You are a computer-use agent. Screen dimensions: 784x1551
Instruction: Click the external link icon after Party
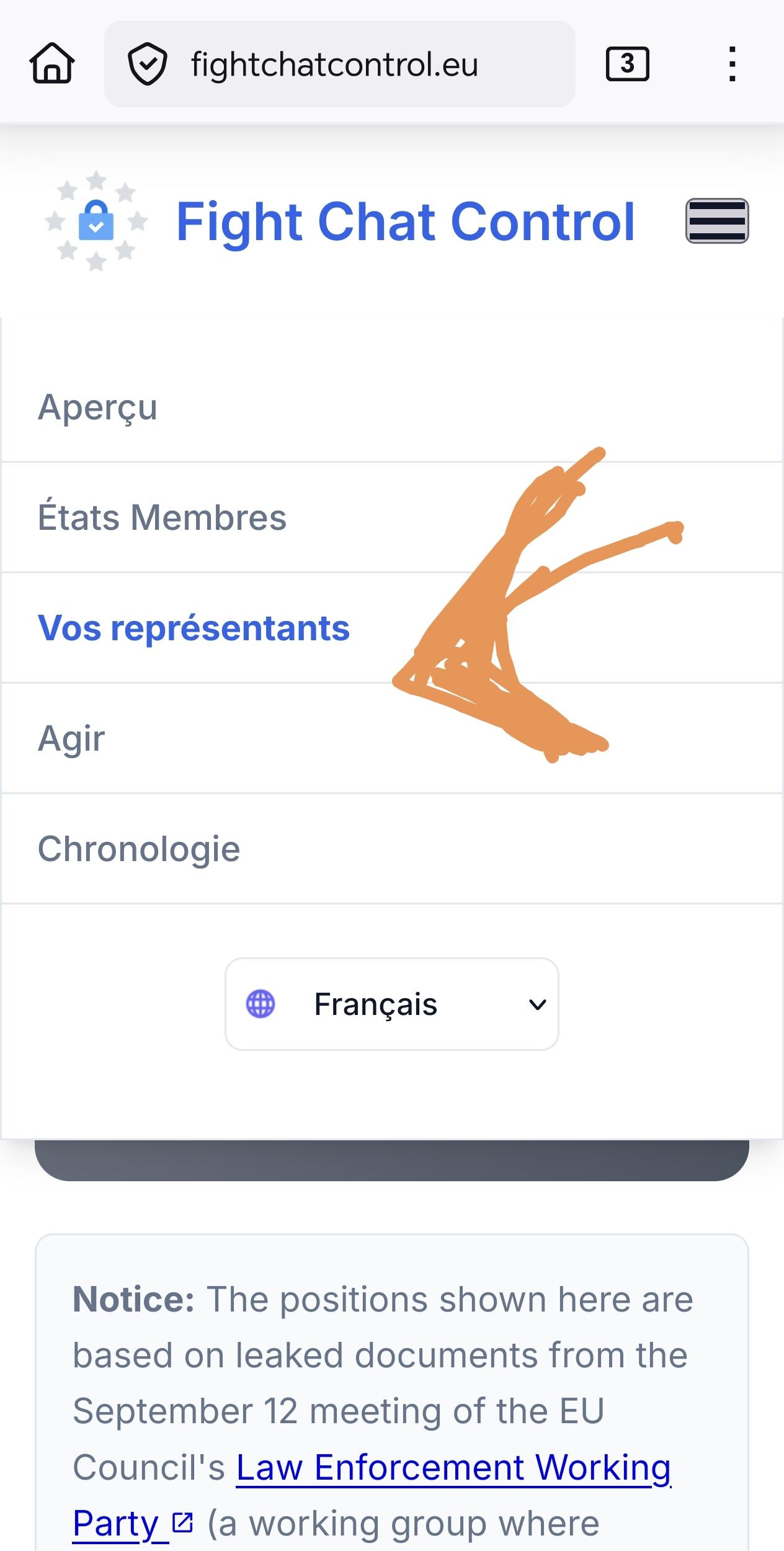coord(182,1522)
